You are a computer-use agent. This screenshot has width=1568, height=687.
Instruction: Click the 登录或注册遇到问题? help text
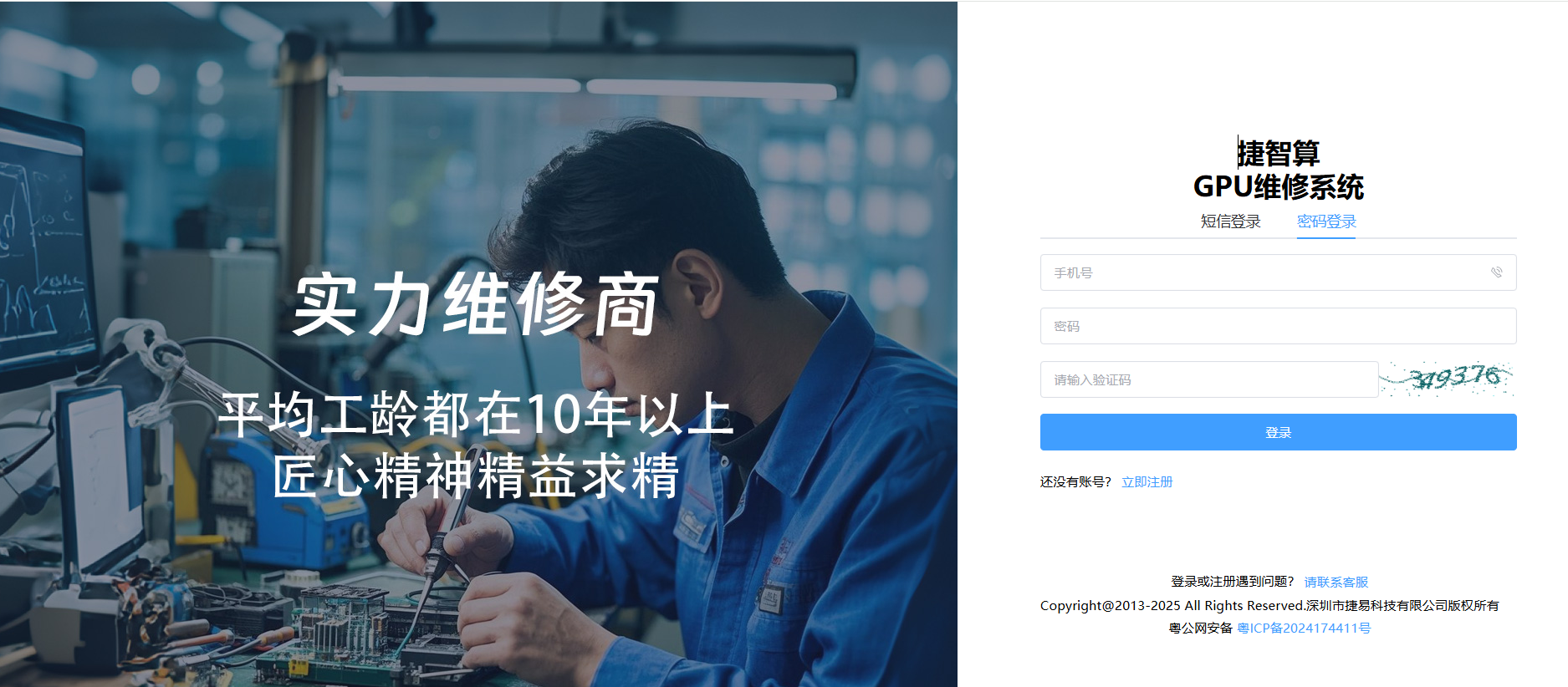[x=1233, y=582]
